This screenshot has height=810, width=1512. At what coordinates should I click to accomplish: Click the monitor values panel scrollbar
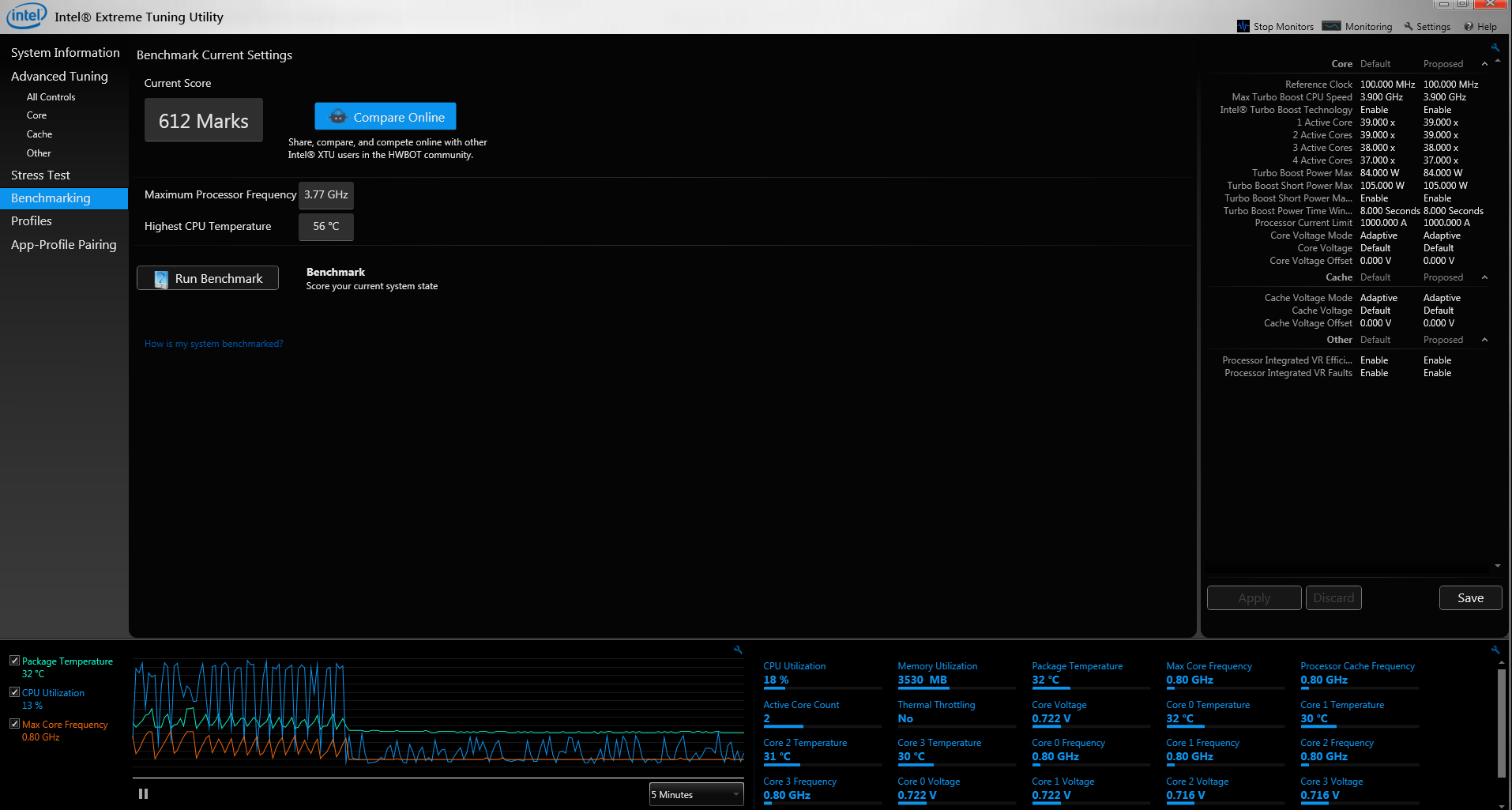click(1502, 723)
